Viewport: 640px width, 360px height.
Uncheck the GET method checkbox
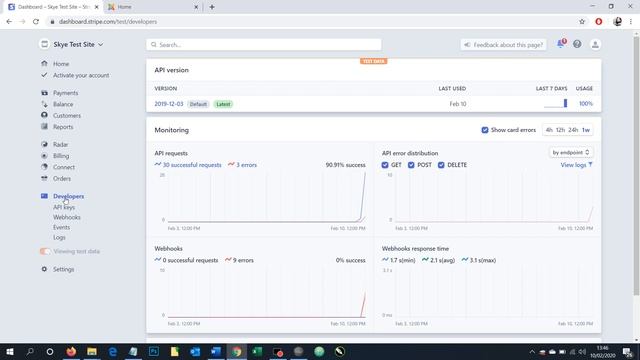click(385, 165)
